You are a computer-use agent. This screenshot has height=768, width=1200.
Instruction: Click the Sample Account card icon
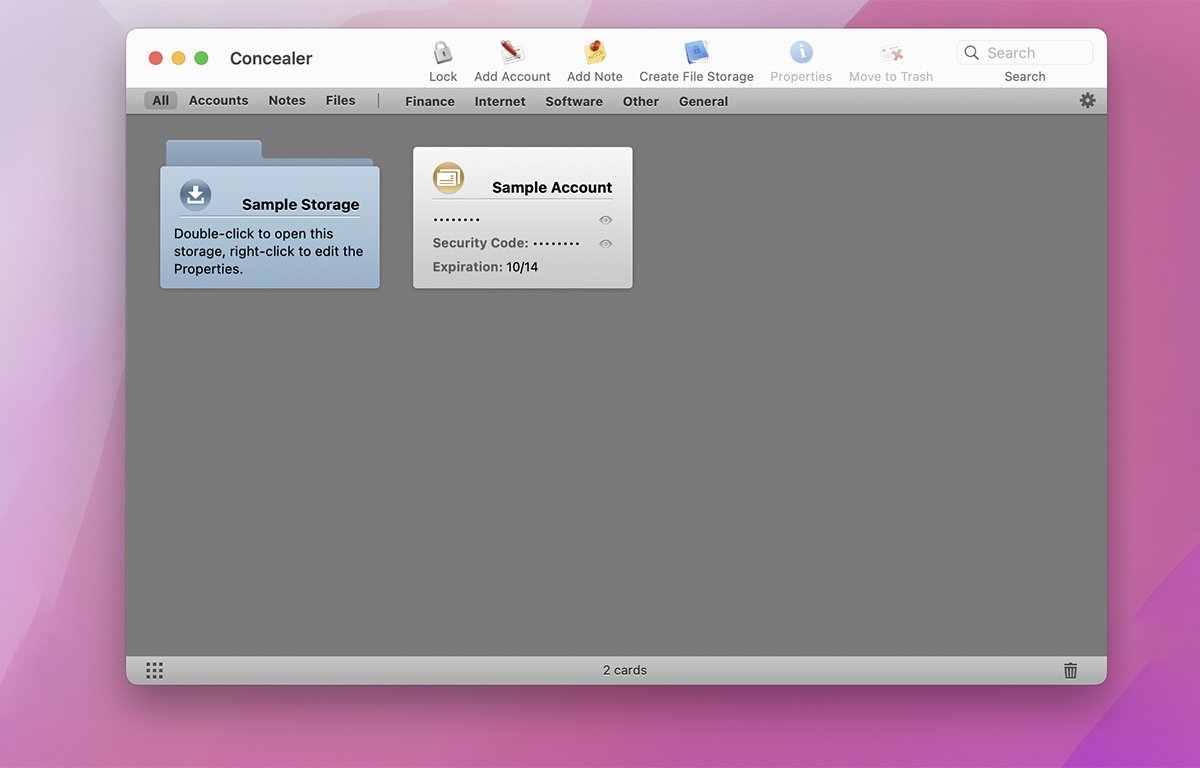tap(448, 178)
